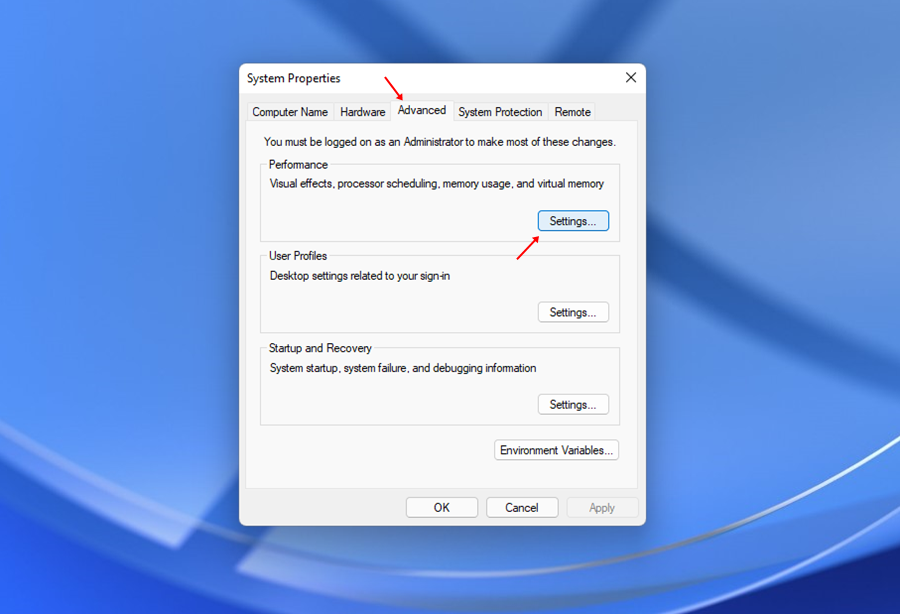Open Performance Settings button
Screen dimensions: 900x614
(x=573, y=221)
